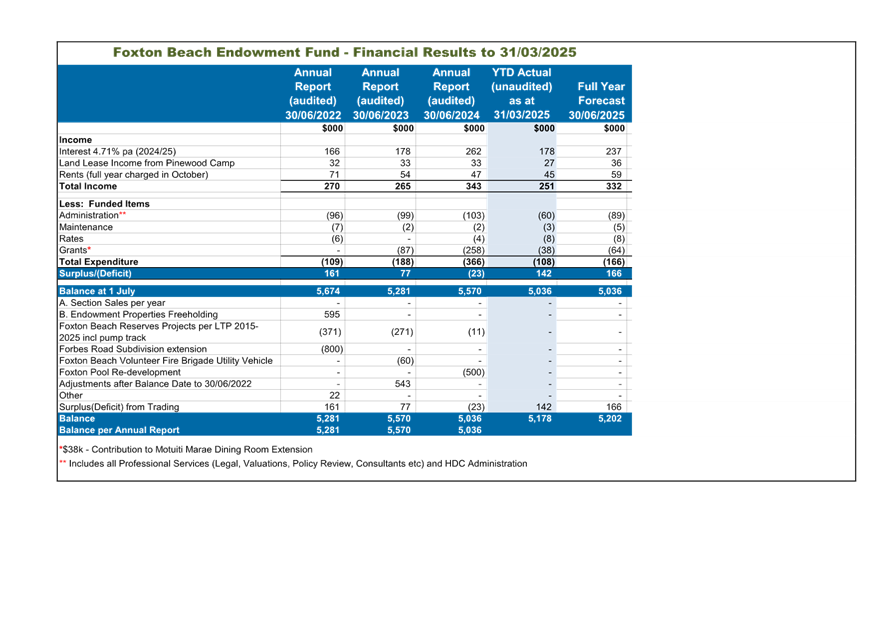Click the Other row value 22

pos(334,395)
